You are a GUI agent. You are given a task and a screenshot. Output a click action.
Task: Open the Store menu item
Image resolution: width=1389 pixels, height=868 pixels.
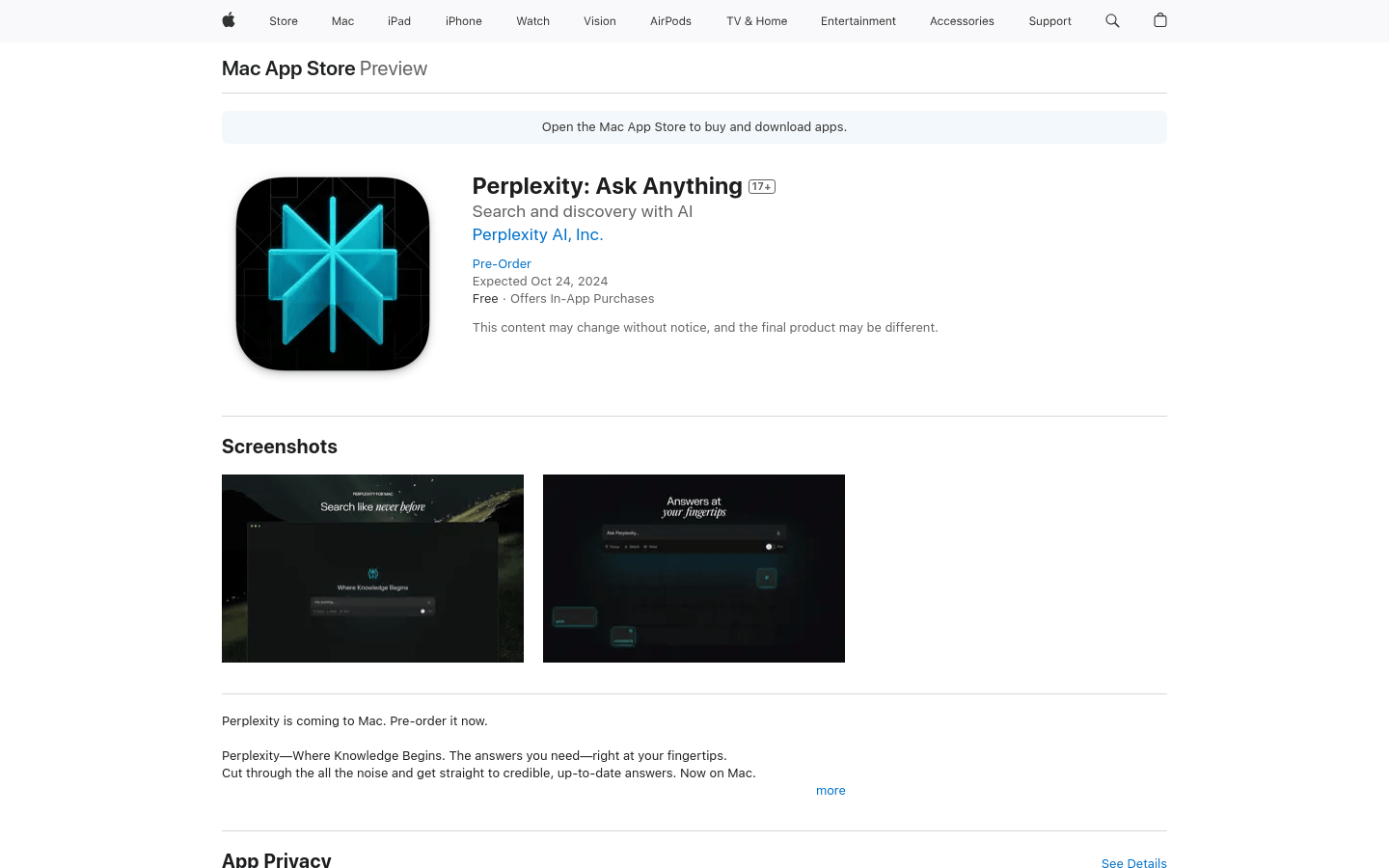pyautogui.click(x=284, y=21)
